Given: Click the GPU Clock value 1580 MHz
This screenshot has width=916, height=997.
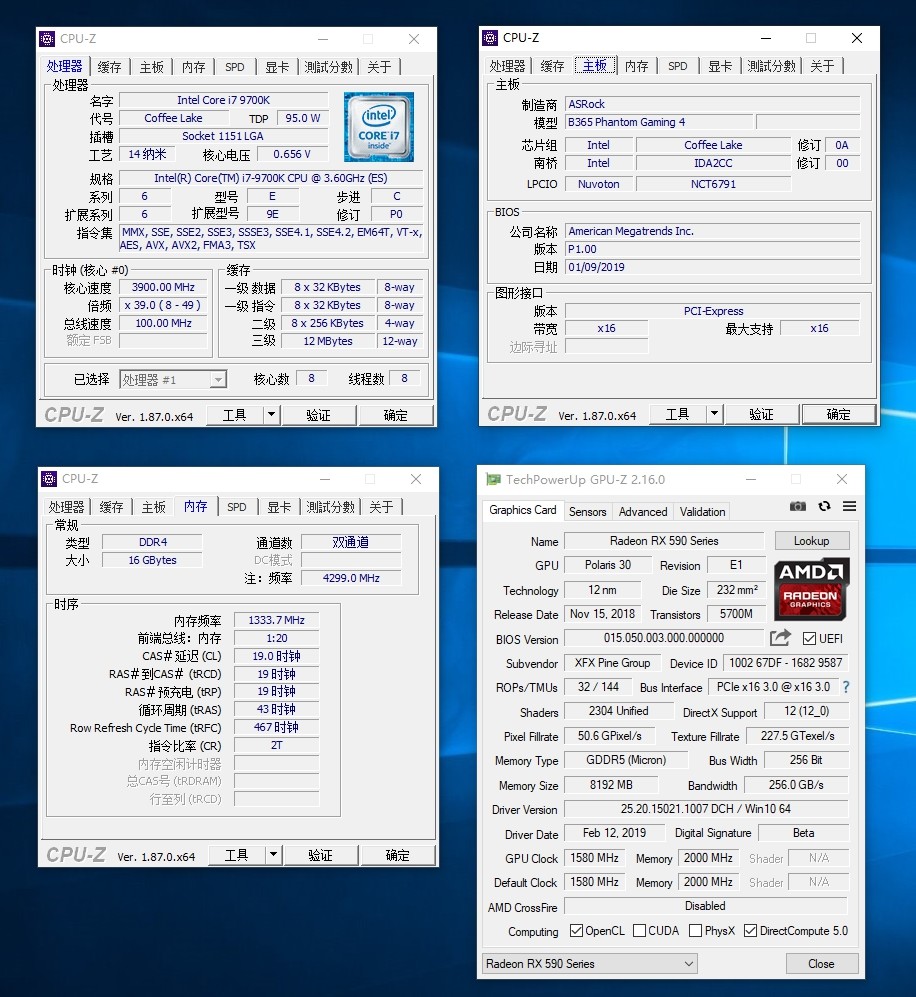Looking at the screenshot, I should tap(595, 858).
